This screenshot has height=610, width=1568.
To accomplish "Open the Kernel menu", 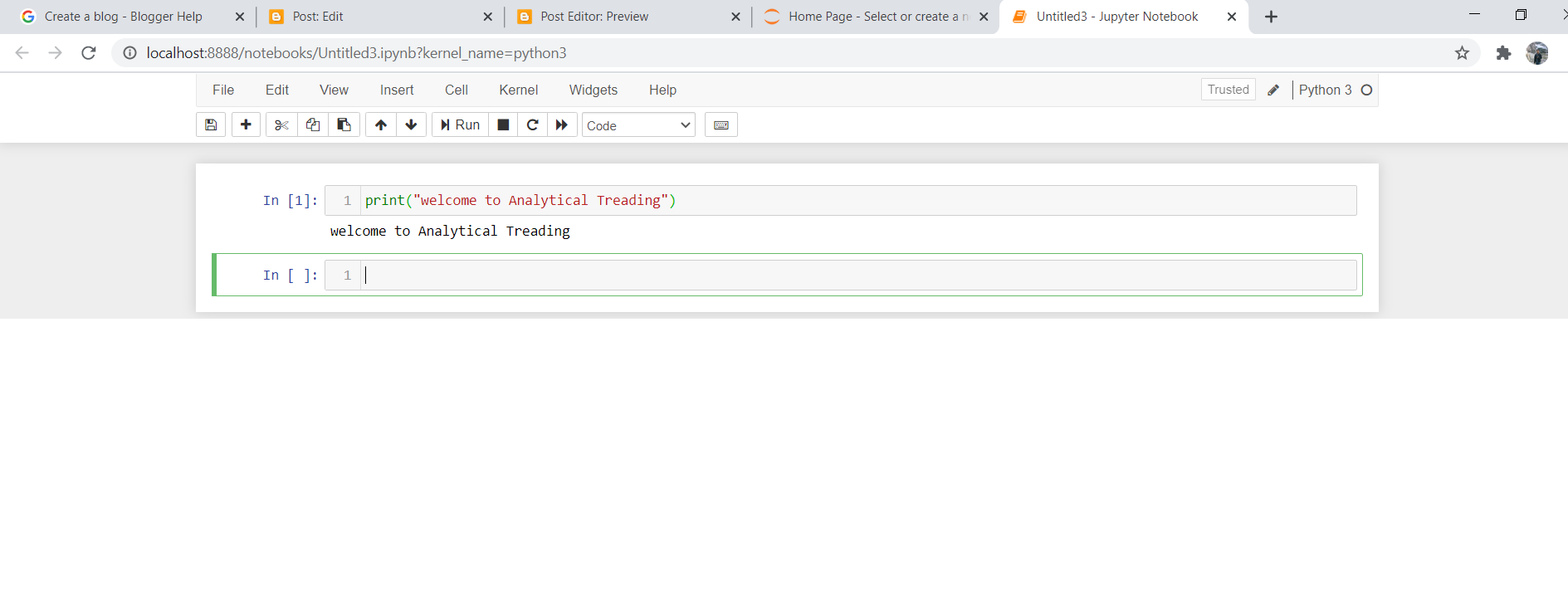I will tap(519, 90).
